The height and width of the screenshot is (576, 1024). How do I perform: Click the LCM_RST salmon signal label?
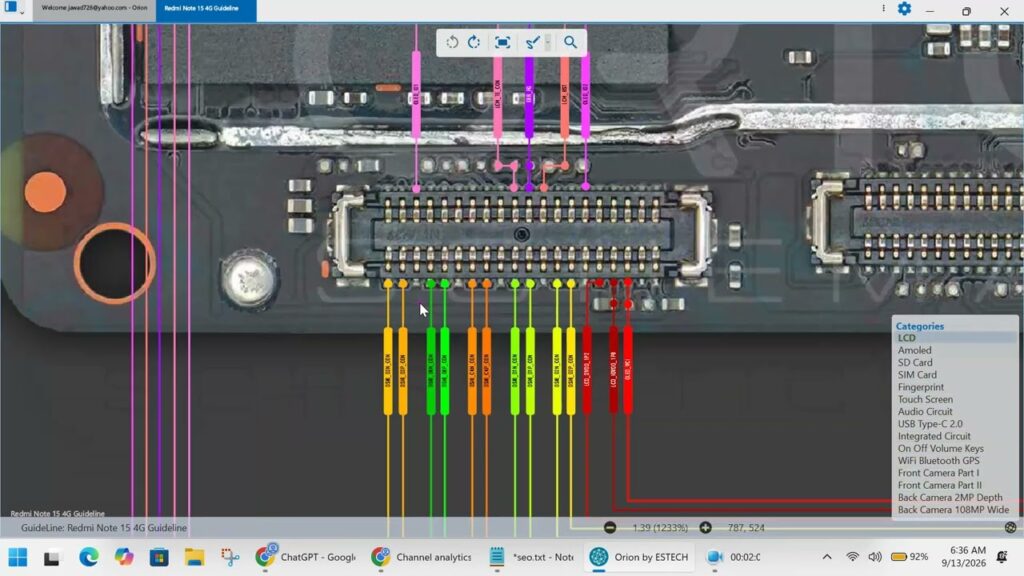point(564,95)
